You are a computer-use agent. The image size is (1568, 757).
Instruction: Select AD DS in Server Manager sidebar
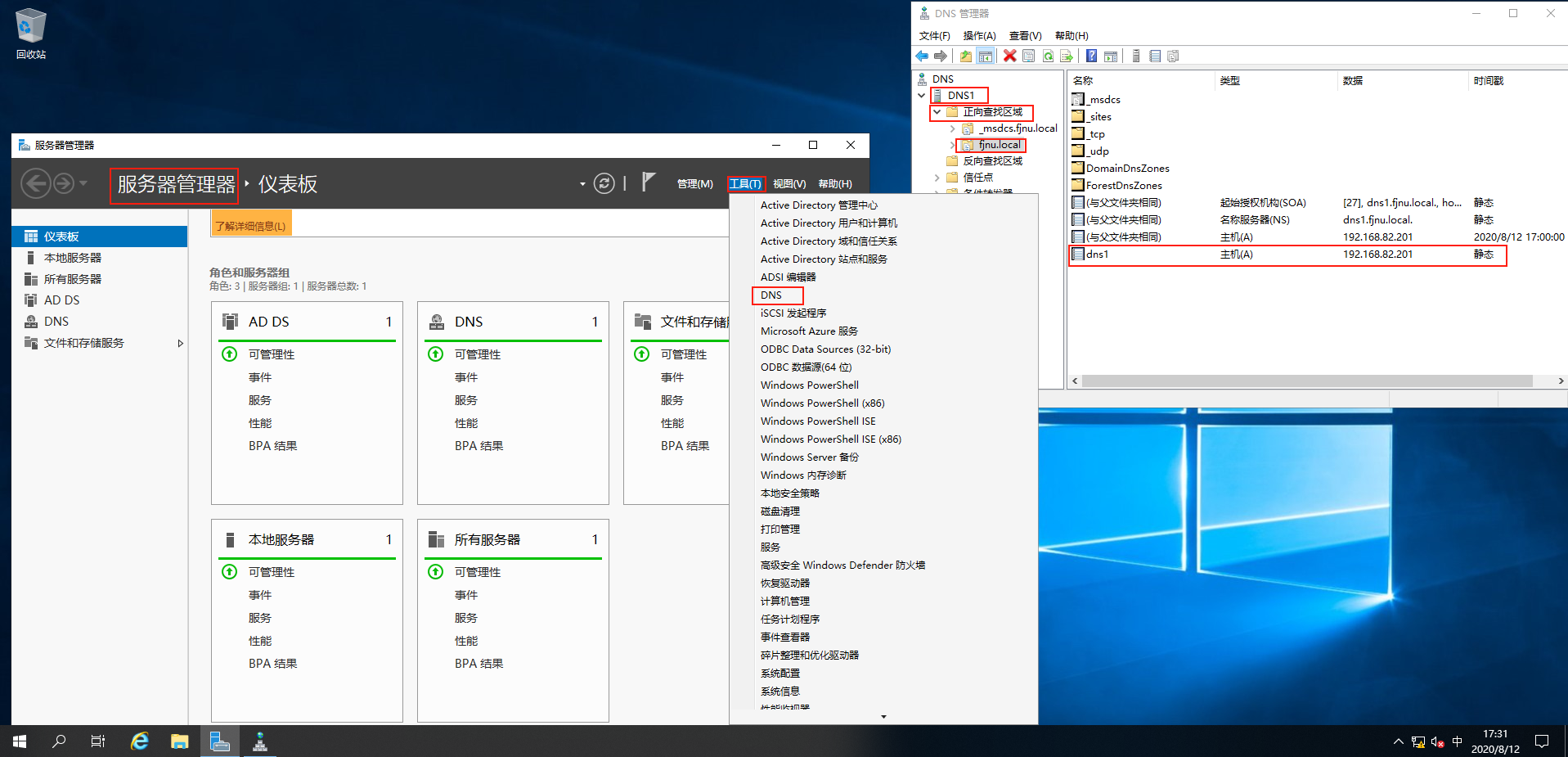point(100,300)
